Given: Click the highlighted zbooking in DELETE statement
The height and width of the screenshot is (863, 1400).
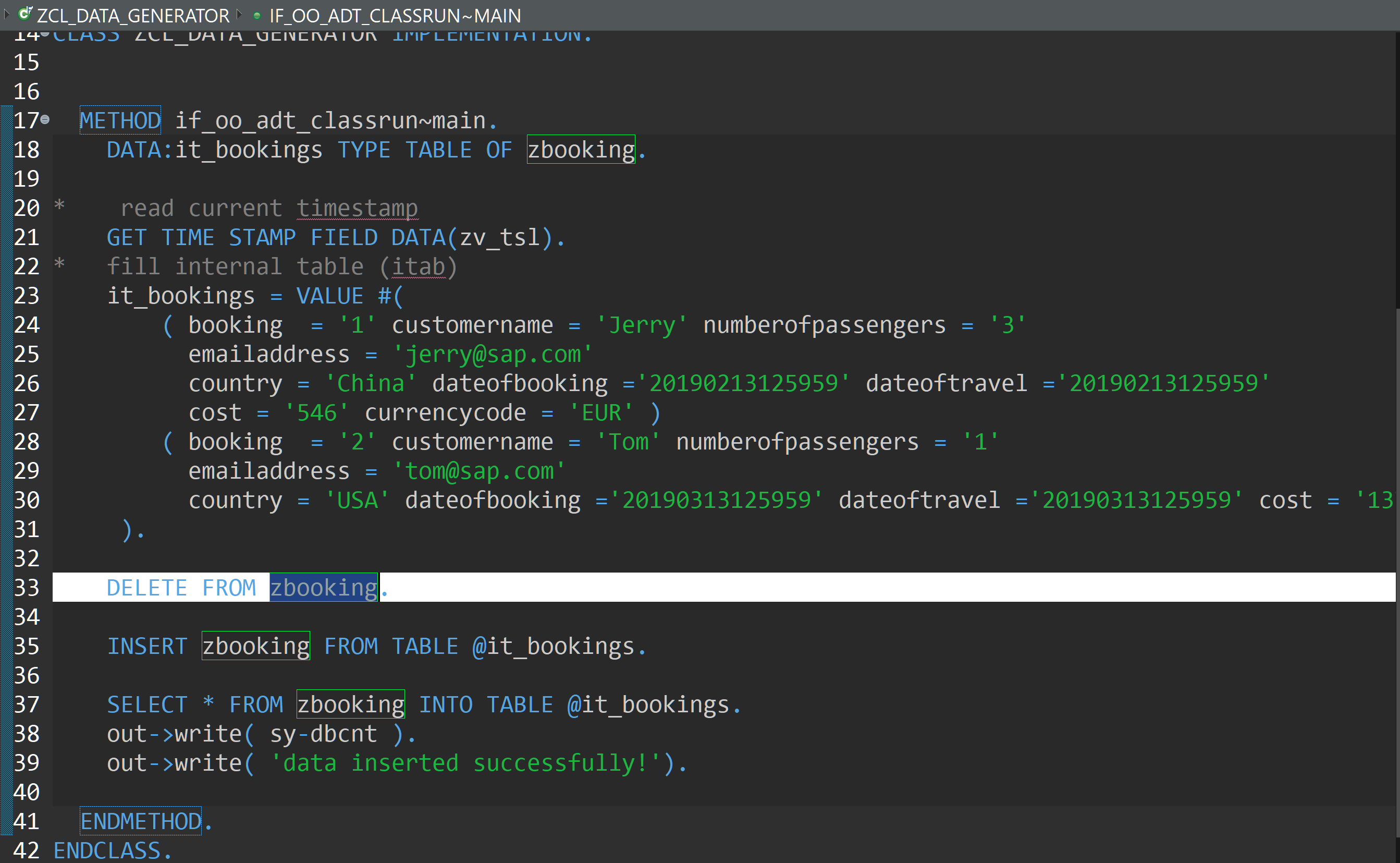Looking at the screenshot, I should coord(324,588).
